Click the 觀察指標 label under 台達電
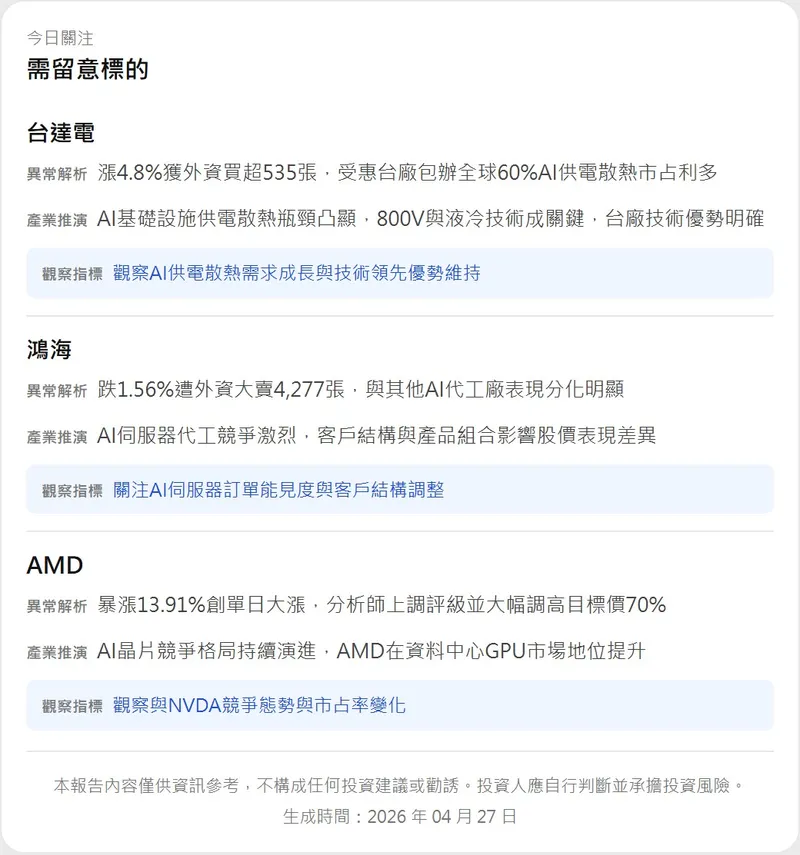The width and height of the screenshot is (800, 855). 72,274
